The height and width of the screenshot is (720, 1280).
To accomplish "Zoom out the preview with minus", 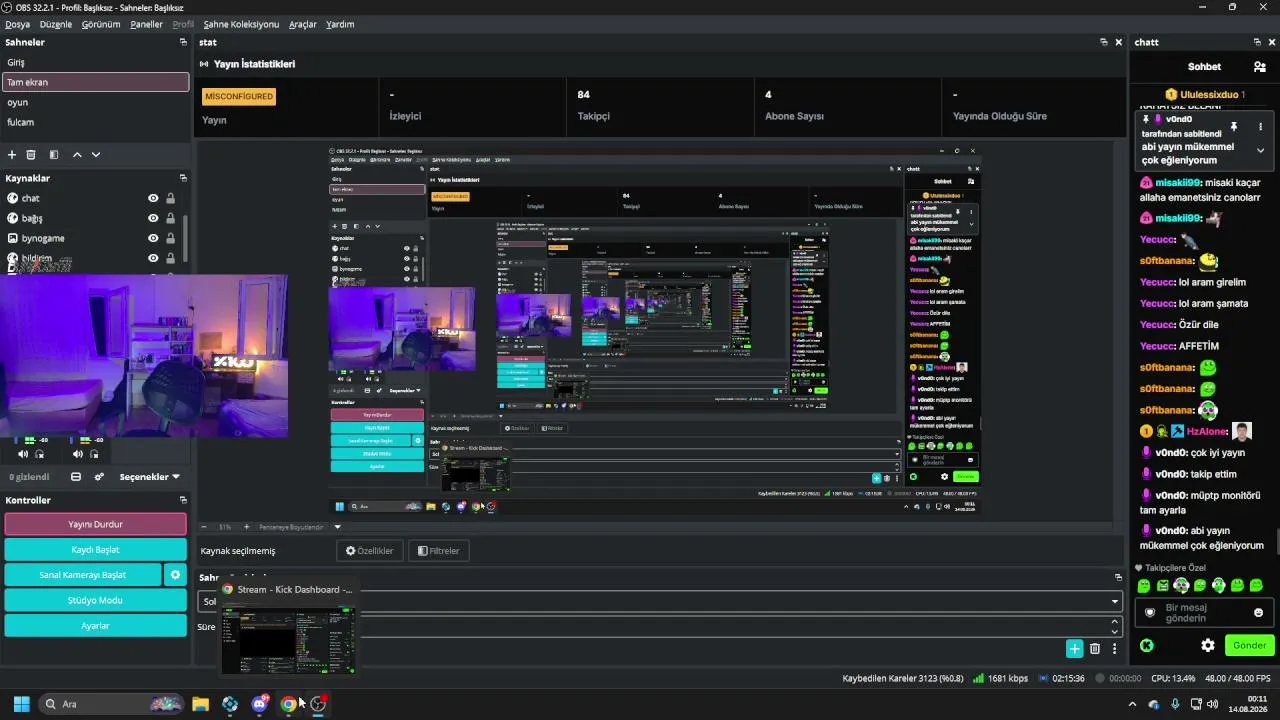I will click(x=204, y=527).
